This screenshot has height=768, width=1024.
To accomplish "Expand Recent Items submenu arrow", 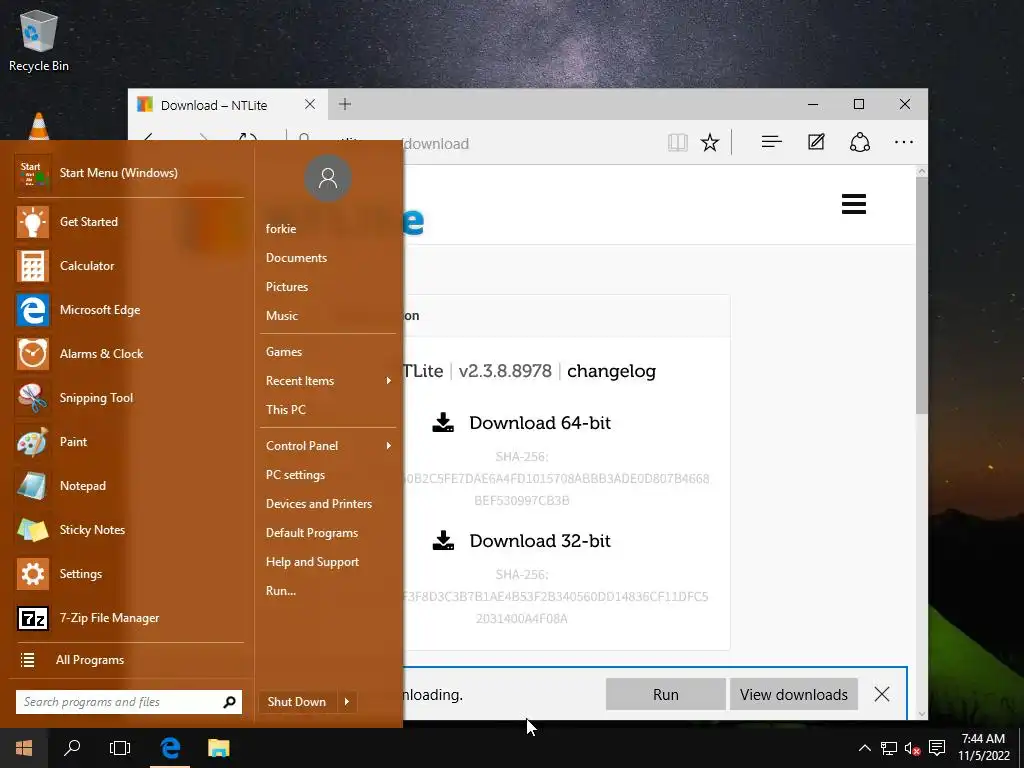I will (x=389, y=381).
